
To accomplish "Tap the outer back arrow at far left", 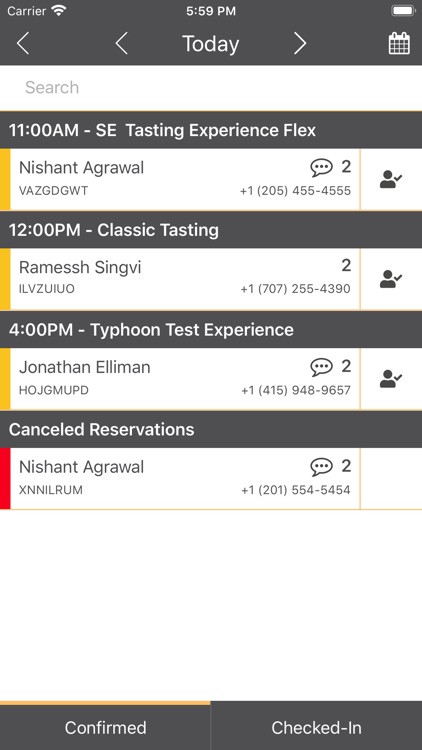I will coord(22,44).
